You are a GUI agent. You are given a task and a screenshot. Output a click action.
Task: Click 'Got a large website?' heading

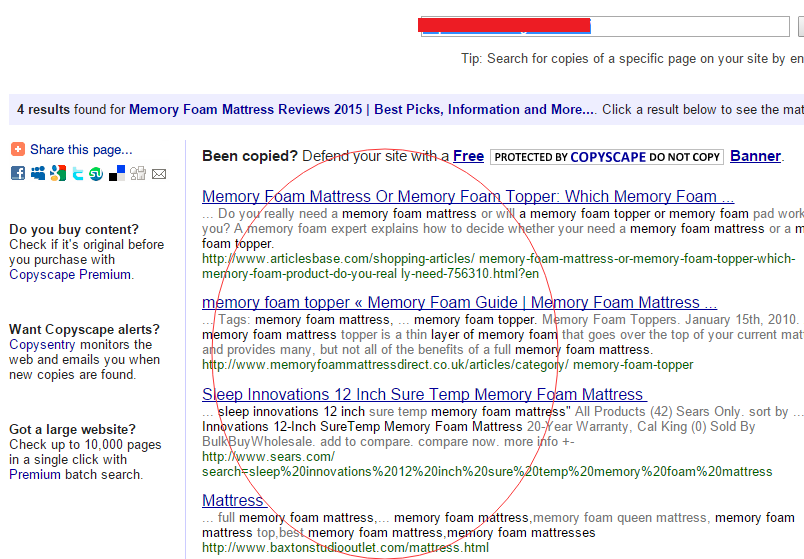pyautogui.click(x=72, y=429)
